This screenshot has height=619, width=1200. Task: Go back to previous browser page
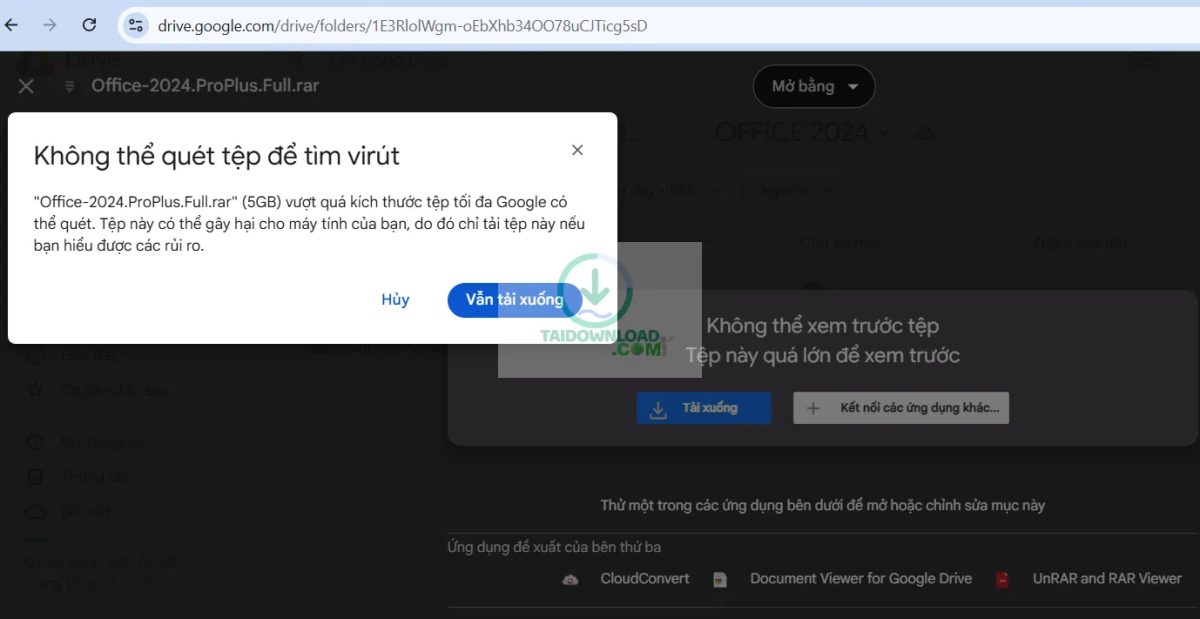[x=12, y=25]
